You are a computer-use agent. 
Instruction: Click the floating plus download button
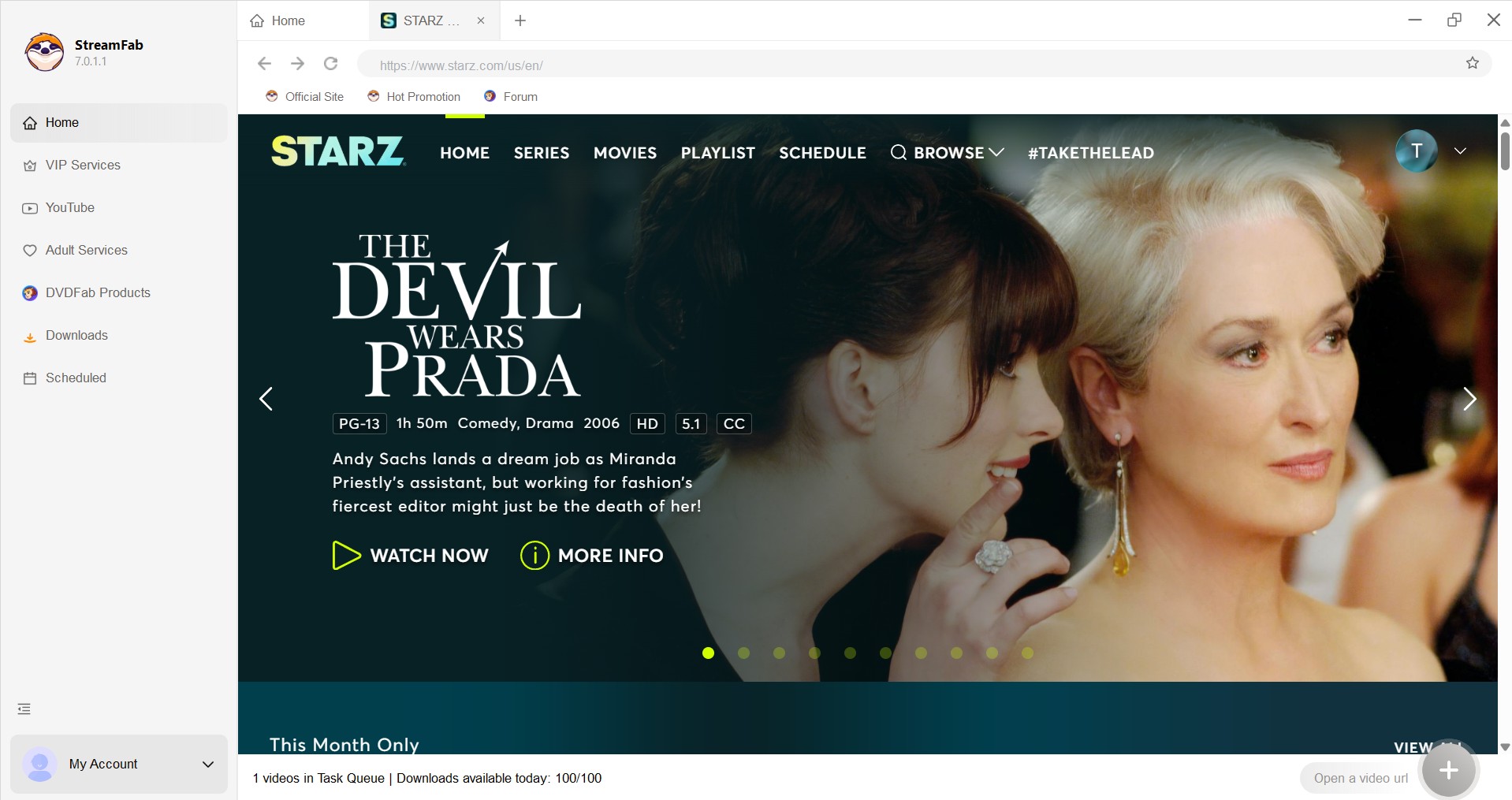coord(1448,770)
